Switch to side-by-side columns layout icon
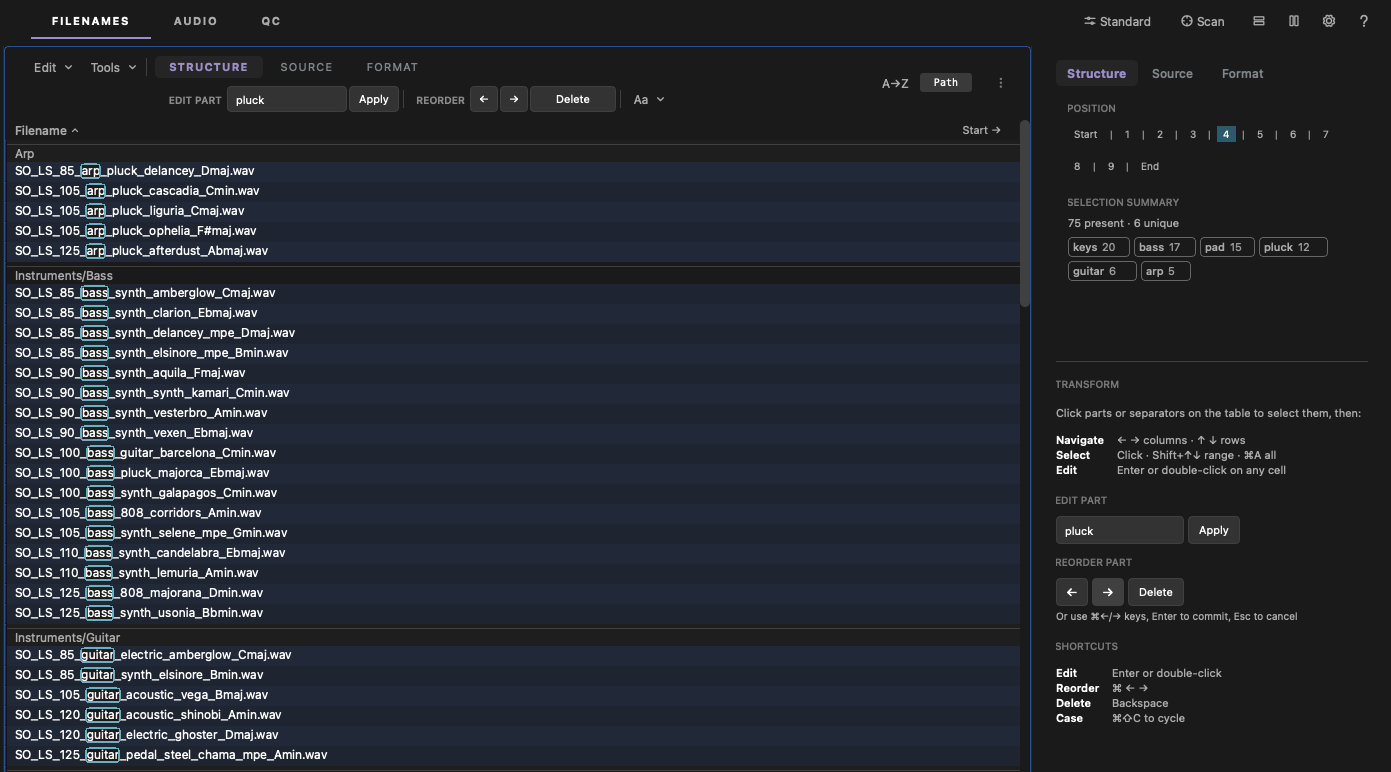Viewport: 1391px width, 772px height. [x=1294, y=21]
